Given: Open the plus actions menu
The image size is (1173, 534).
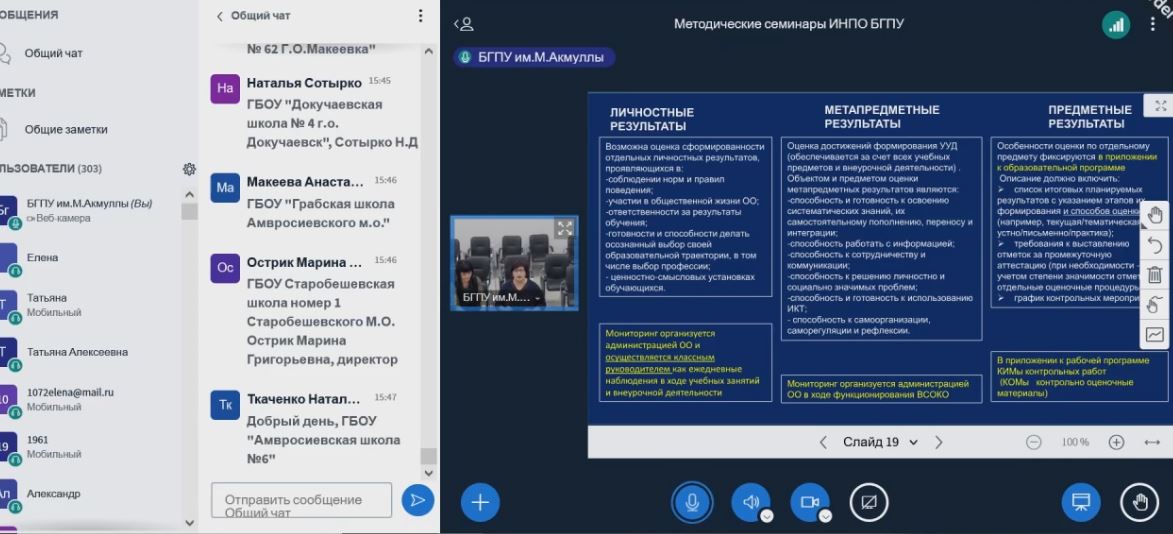Looking at the screenshot, I should (480, 502).
